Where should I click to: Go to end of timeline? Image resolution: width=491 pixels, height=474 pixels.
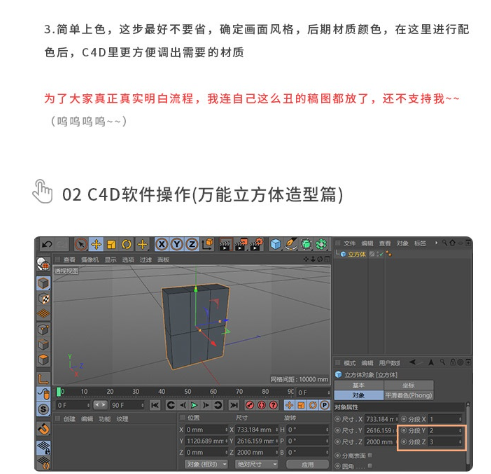coord(234,405)
